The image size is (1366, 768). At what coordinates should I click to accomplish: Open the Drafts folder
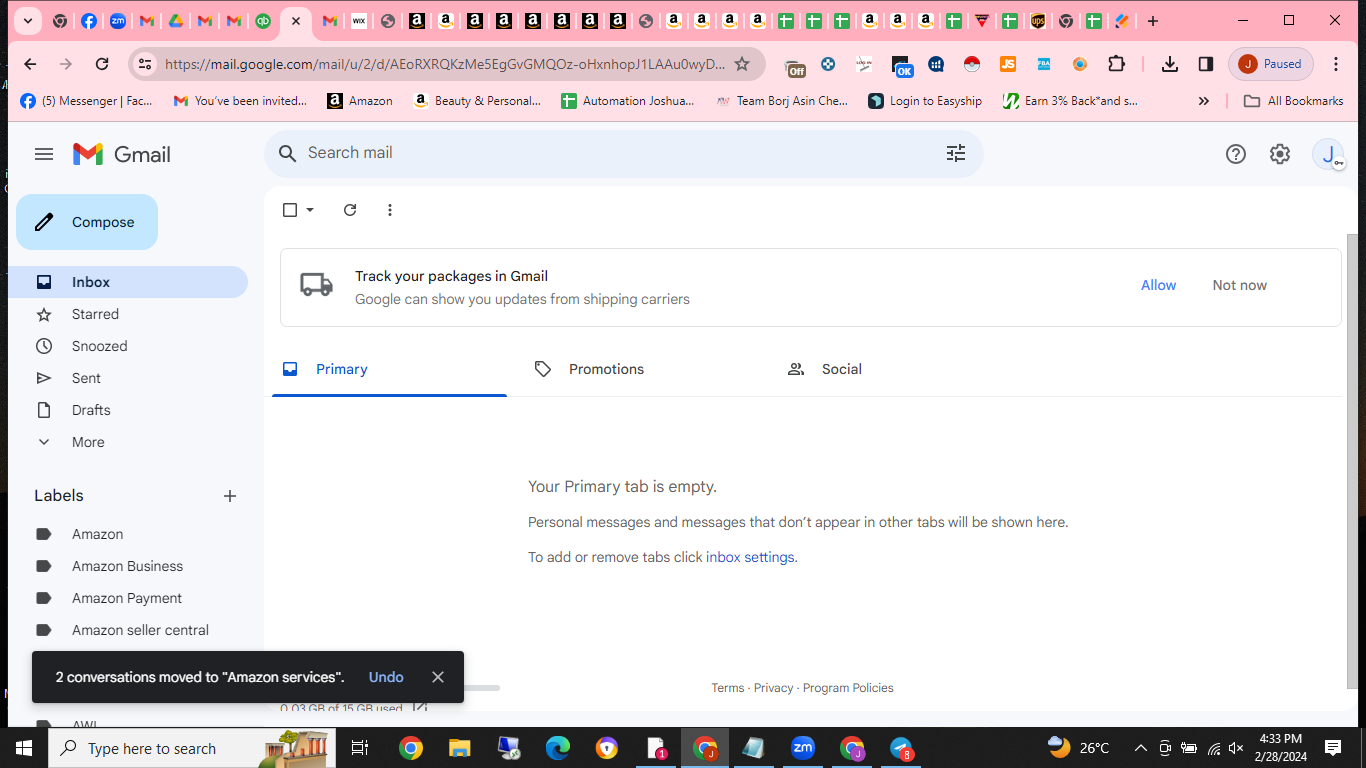tap(128, 410)
